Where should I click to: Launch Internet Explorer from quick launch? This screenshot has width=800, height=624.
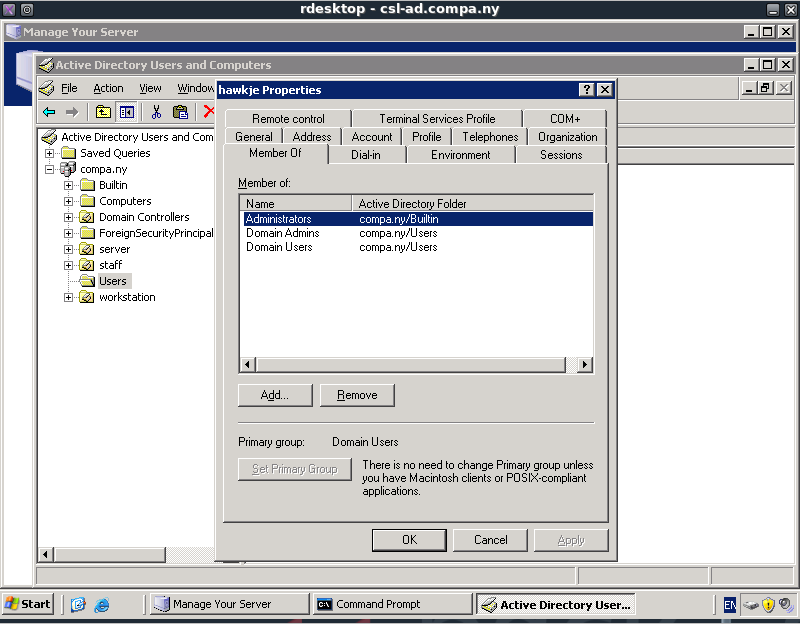click(101, 604)
